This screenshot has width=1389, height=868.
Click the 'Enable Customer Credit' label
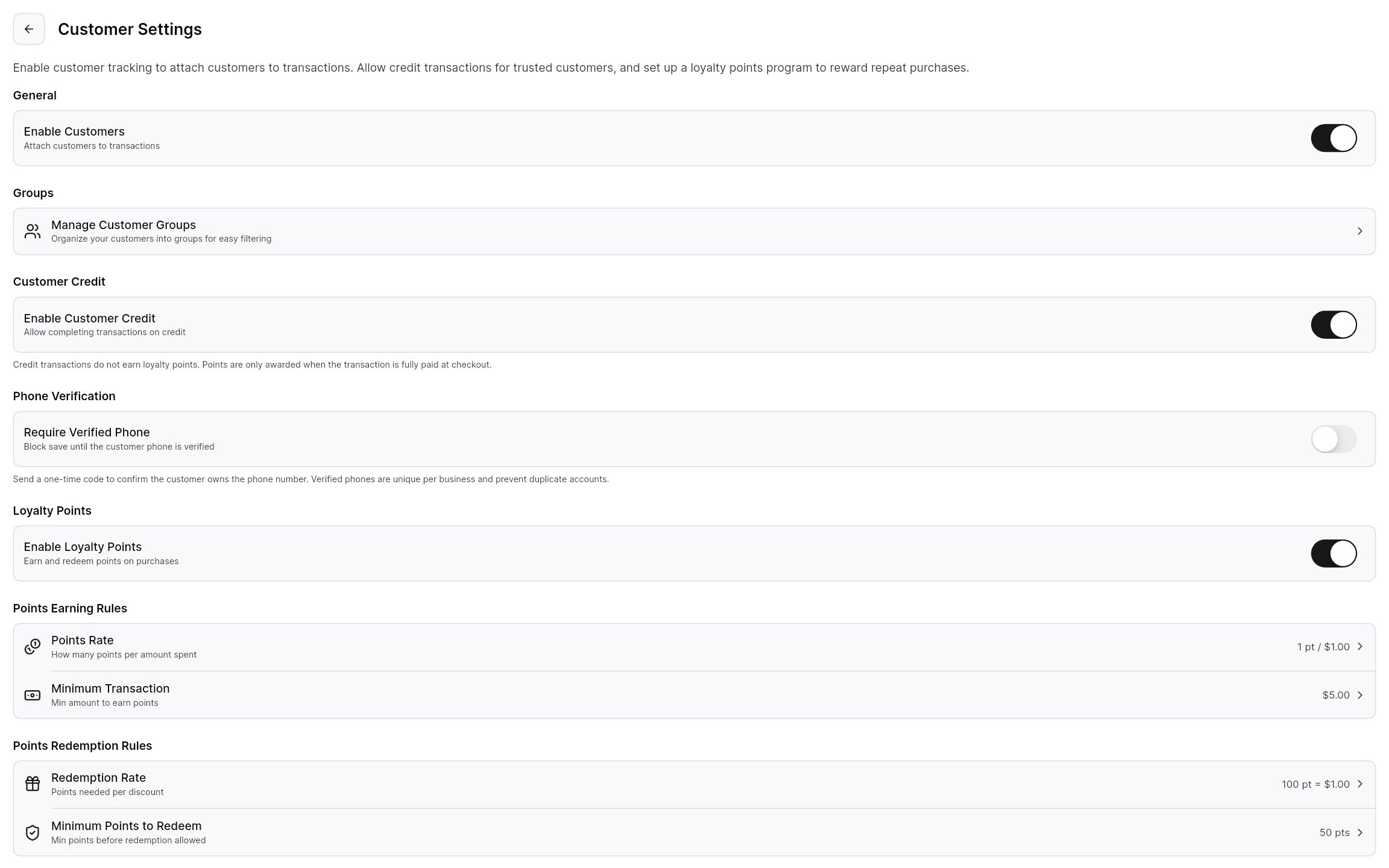tap(89, 318)
